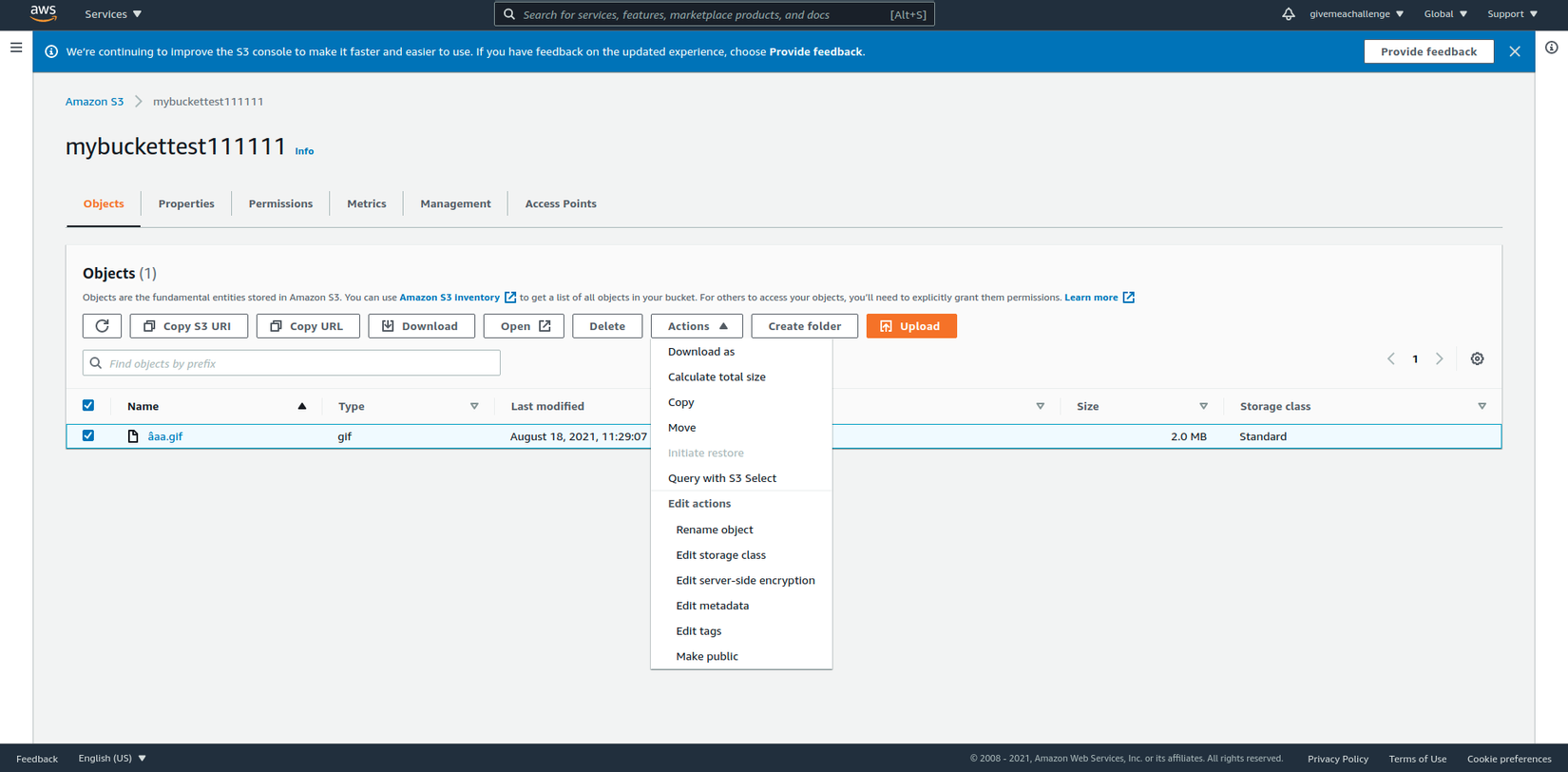This screenshot has width=1568, height=772.
Task: Open the AWS home logo
Action: 44,13
